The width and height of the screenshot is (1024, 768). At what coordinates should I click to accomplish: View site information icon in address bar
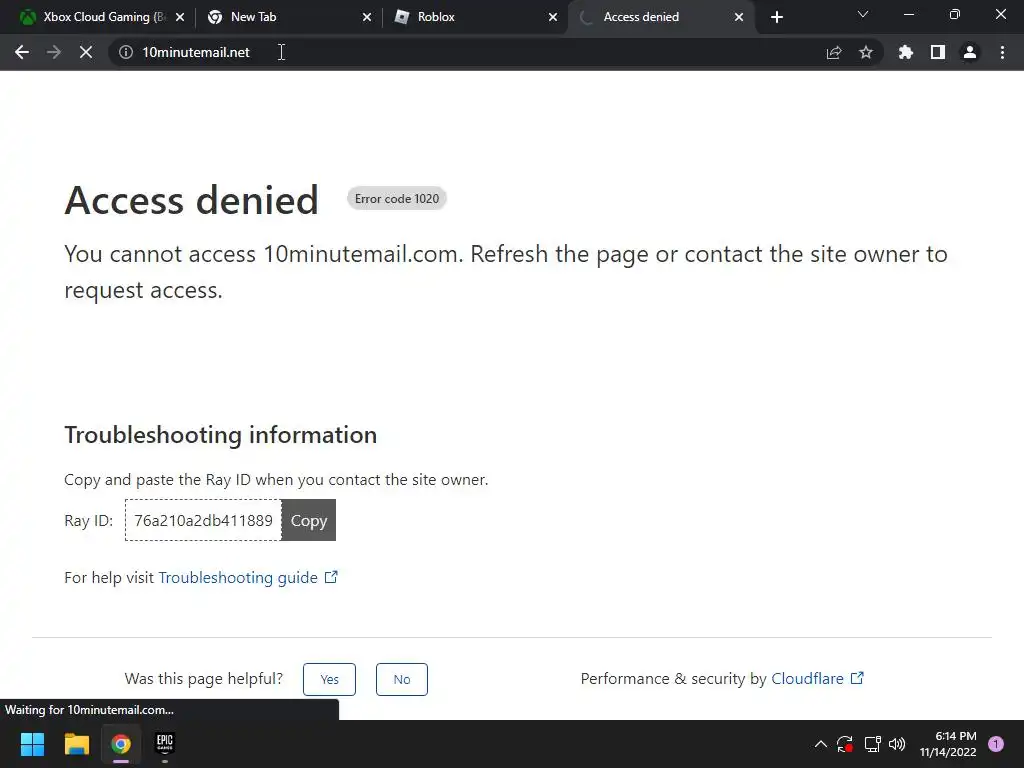coord(126,52)
